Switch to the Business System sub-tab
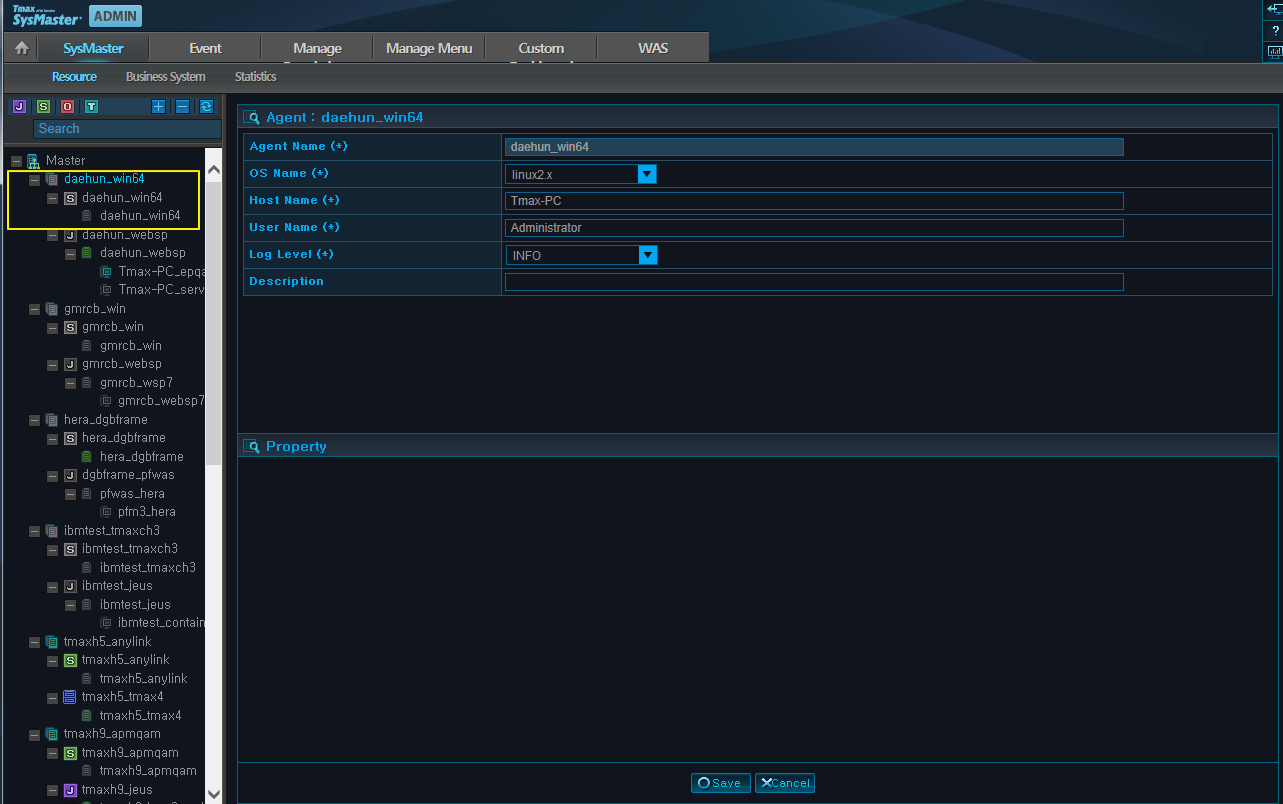Image resolution: width=1283 pixels, height=804 pixels. click(166, 76)
